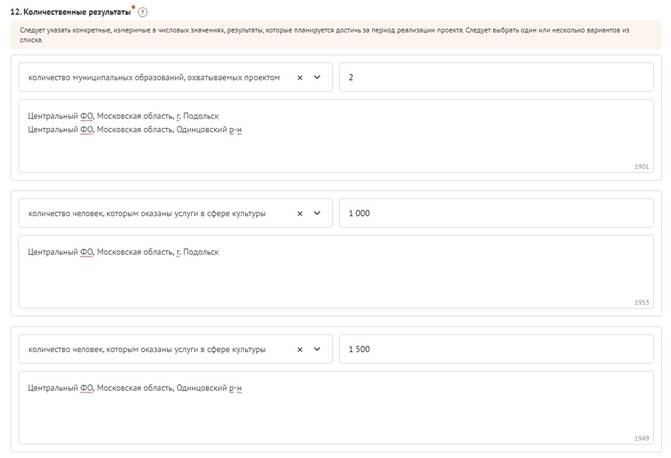Expand the муниципальных образований dropdown
This screenshot has height=458, width=671.
pyautogui.click(x=317, y=77)
